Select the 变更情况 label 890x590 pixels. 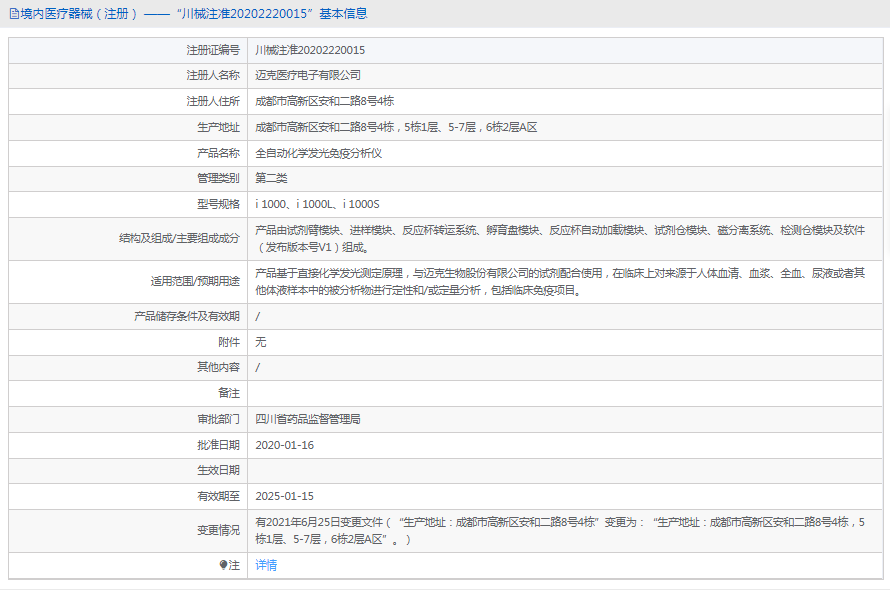coord(219,530)
